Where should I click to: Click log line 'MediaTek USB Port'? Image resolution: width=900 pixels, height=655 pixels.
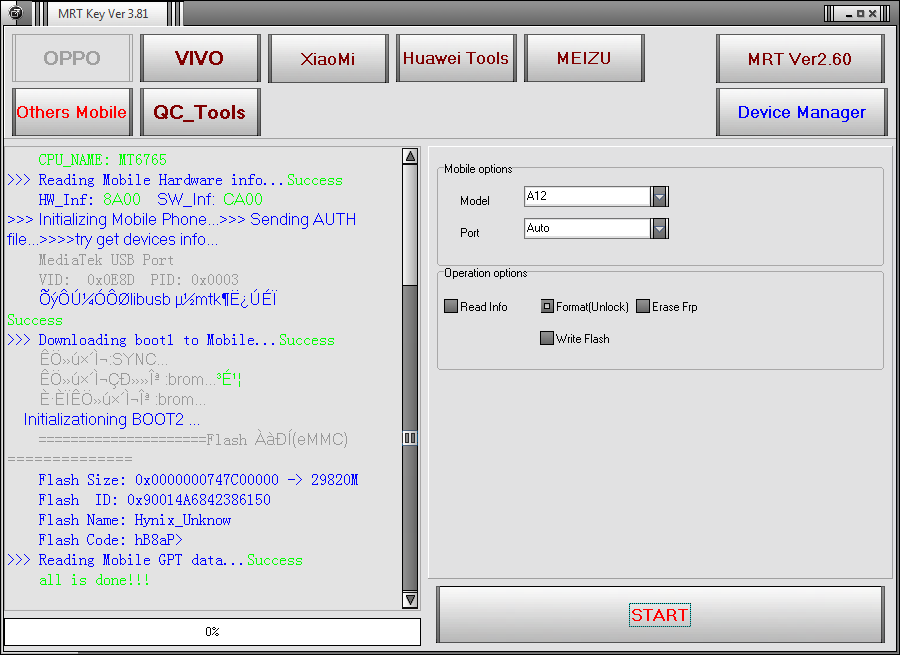click(106, 260)
